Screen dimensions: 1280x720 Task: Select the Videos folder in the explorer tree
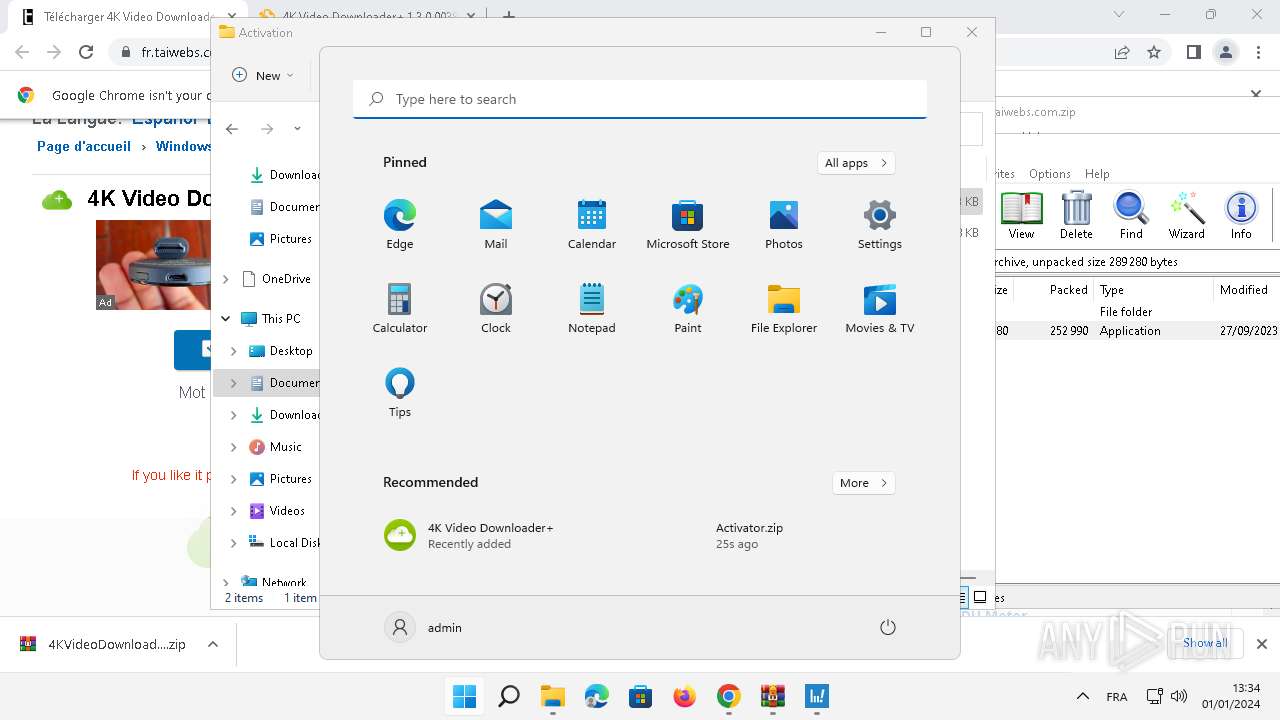tap(286, 511)
